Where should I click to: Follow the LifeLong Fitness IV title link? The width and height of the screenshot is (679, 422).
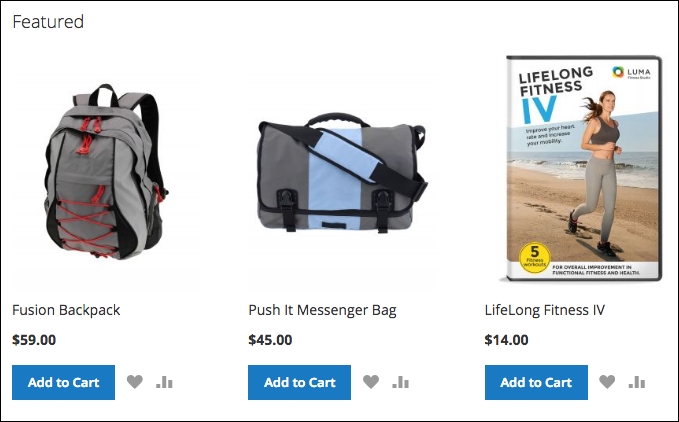point(544,310)
